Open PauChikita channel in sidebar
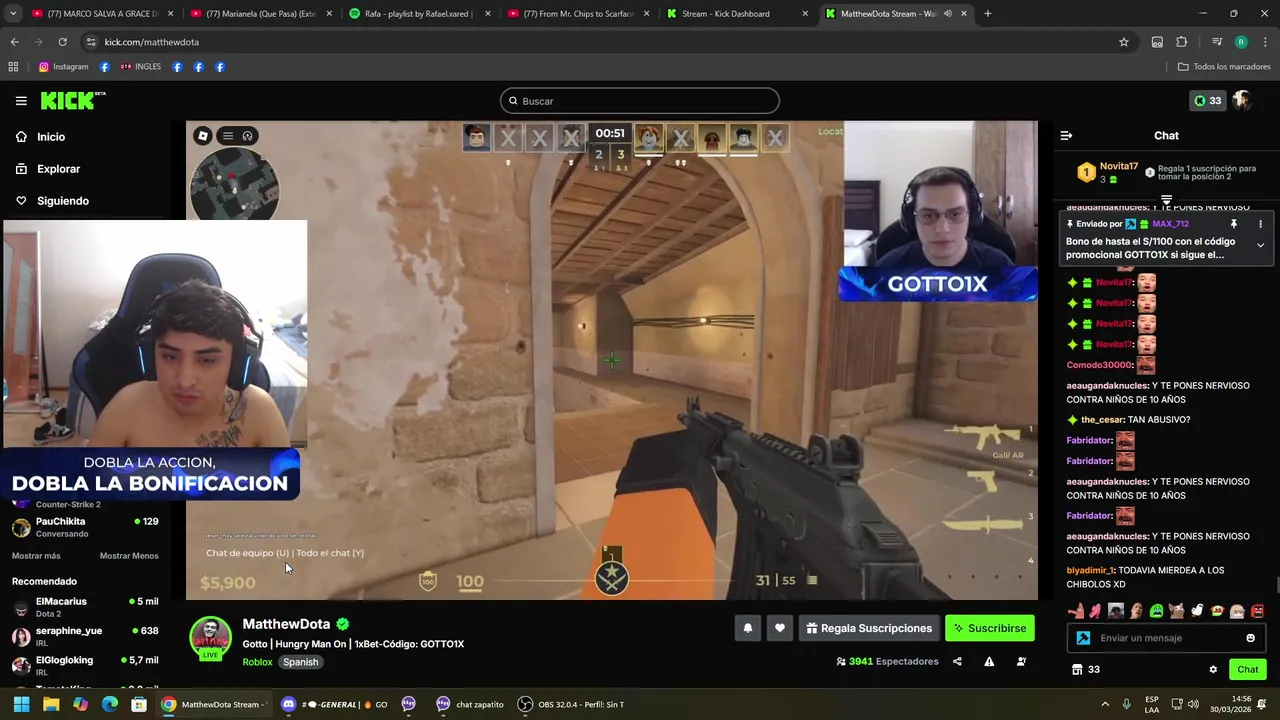Image resolution: width=1280 pixels, height=720 pixels. pos(85,527)
